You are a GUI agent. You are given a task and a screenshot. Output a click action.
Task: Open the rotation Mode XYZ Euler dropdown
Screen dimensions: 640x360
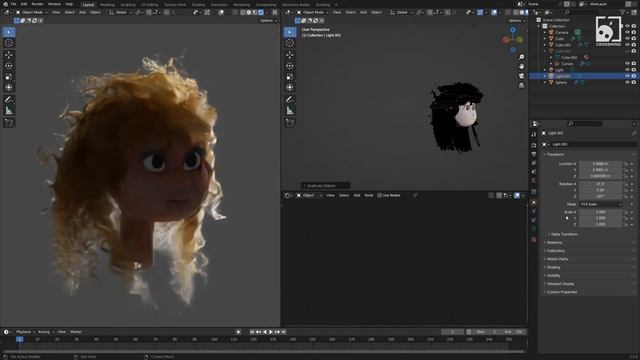[601, 204]
